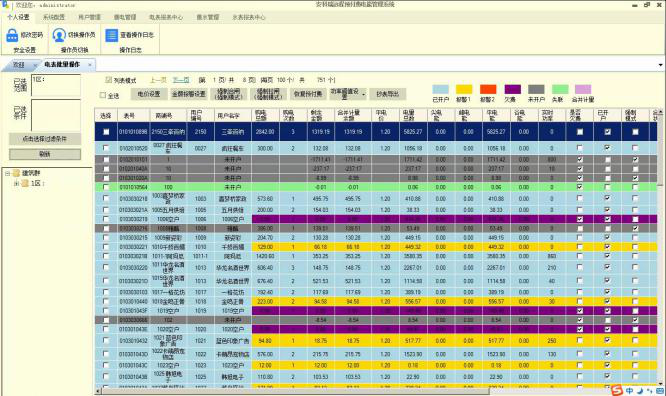Click the table's horizontal scrollbar left arrow
Viewport: 666px width, 396px height.
pos(98,391)
